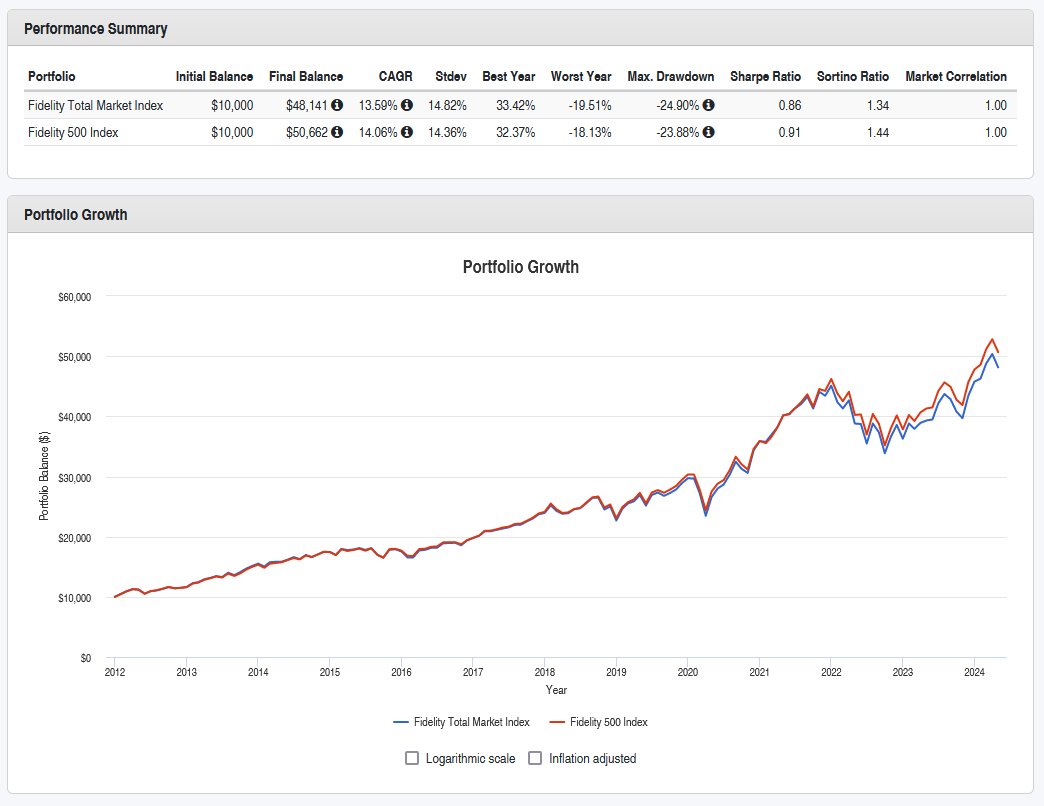The image size is (1044, 806).
Task: Click the Year axis title
Action: click(557, 690)
